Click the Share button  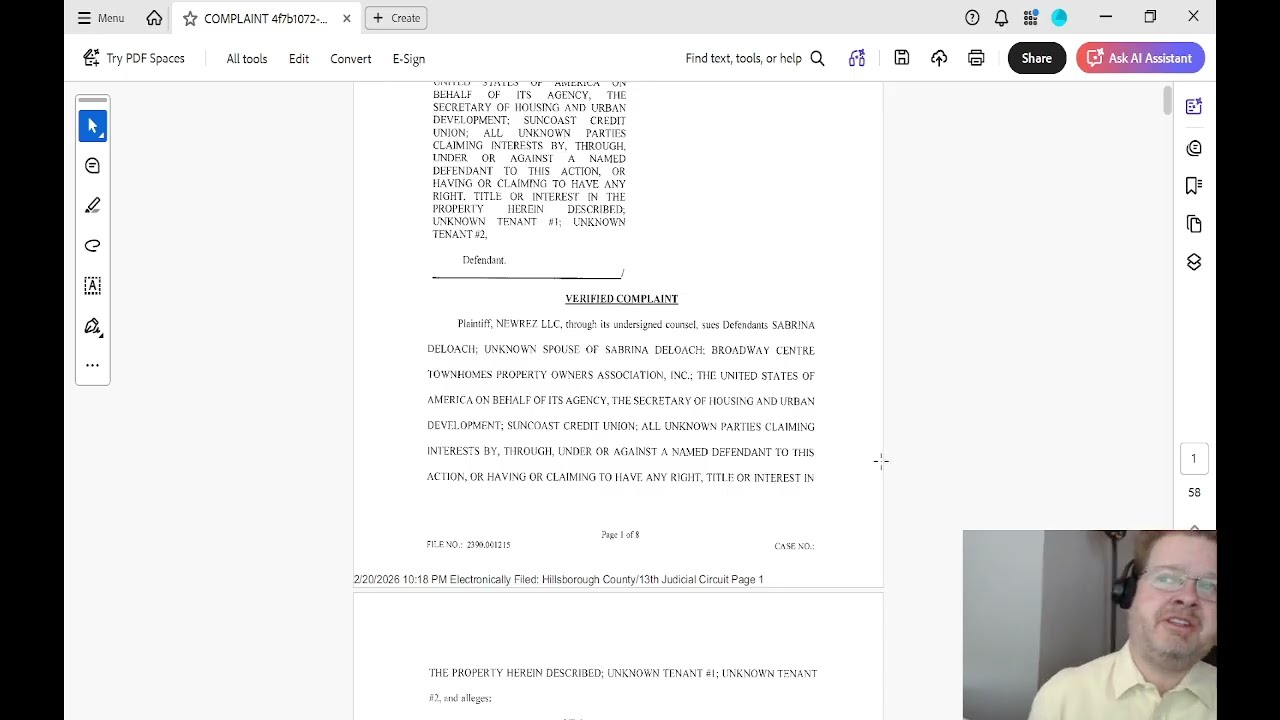click(x=1037, y=58)
